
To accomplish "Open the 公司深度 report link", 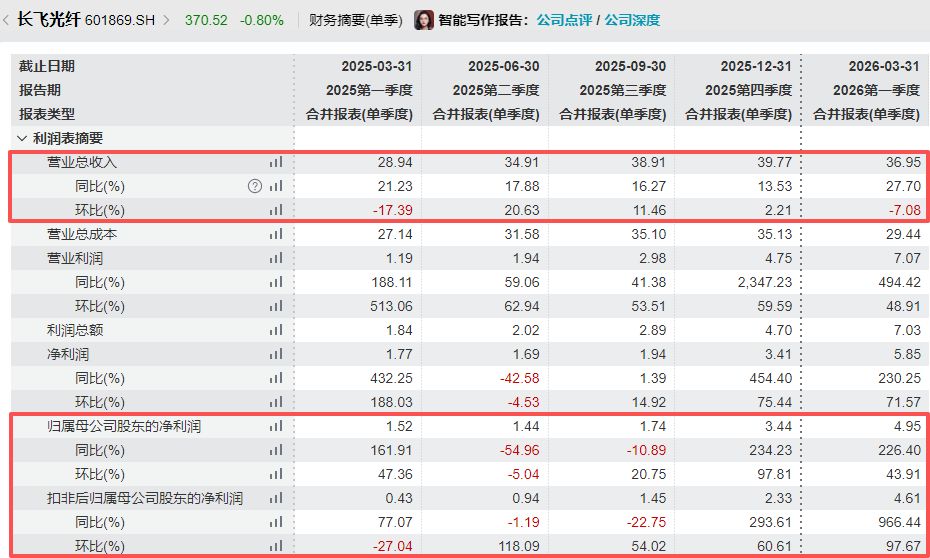I will coord(632,20).
